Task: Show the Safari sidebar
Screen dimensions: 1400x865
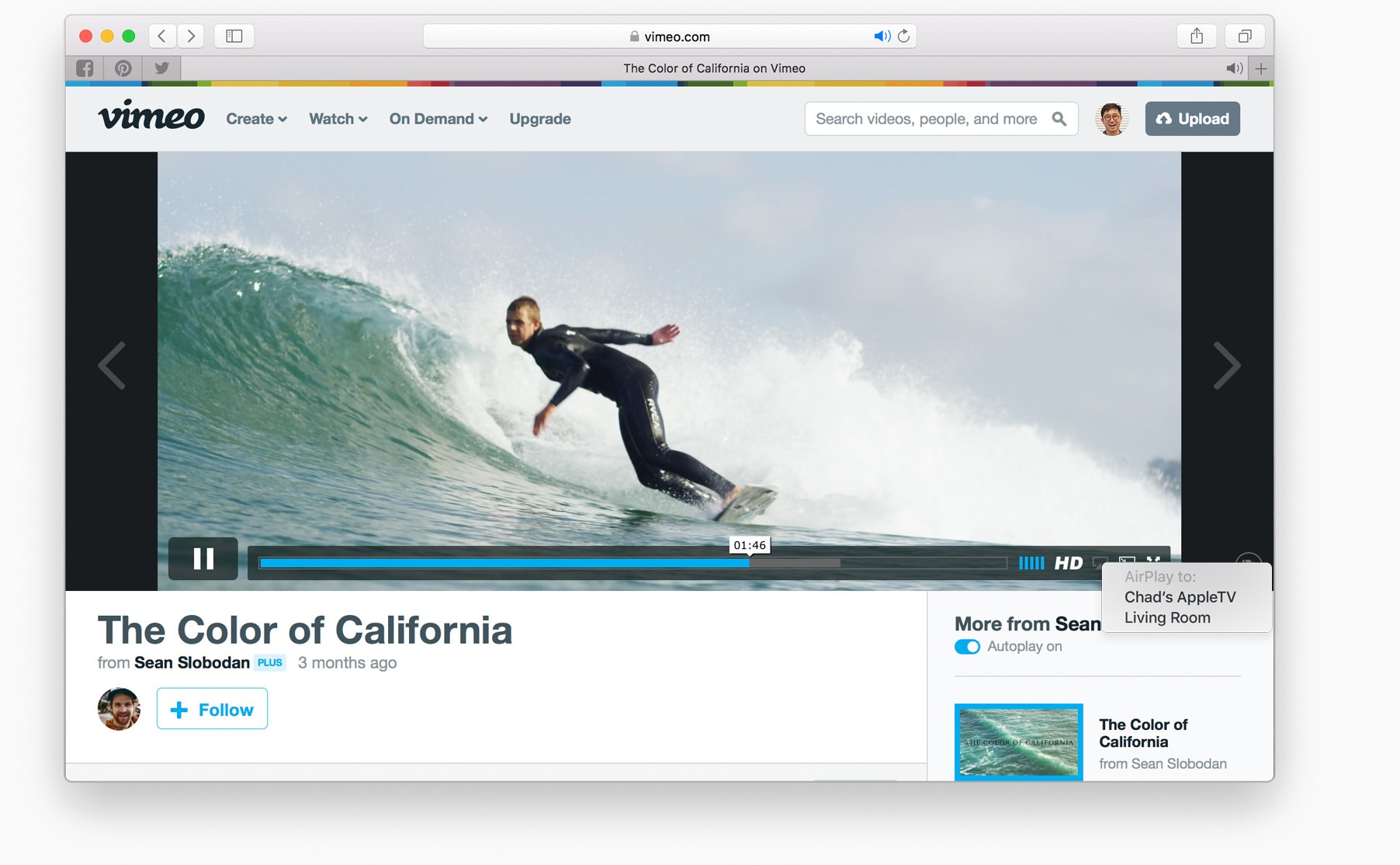Action: (234, 36)
